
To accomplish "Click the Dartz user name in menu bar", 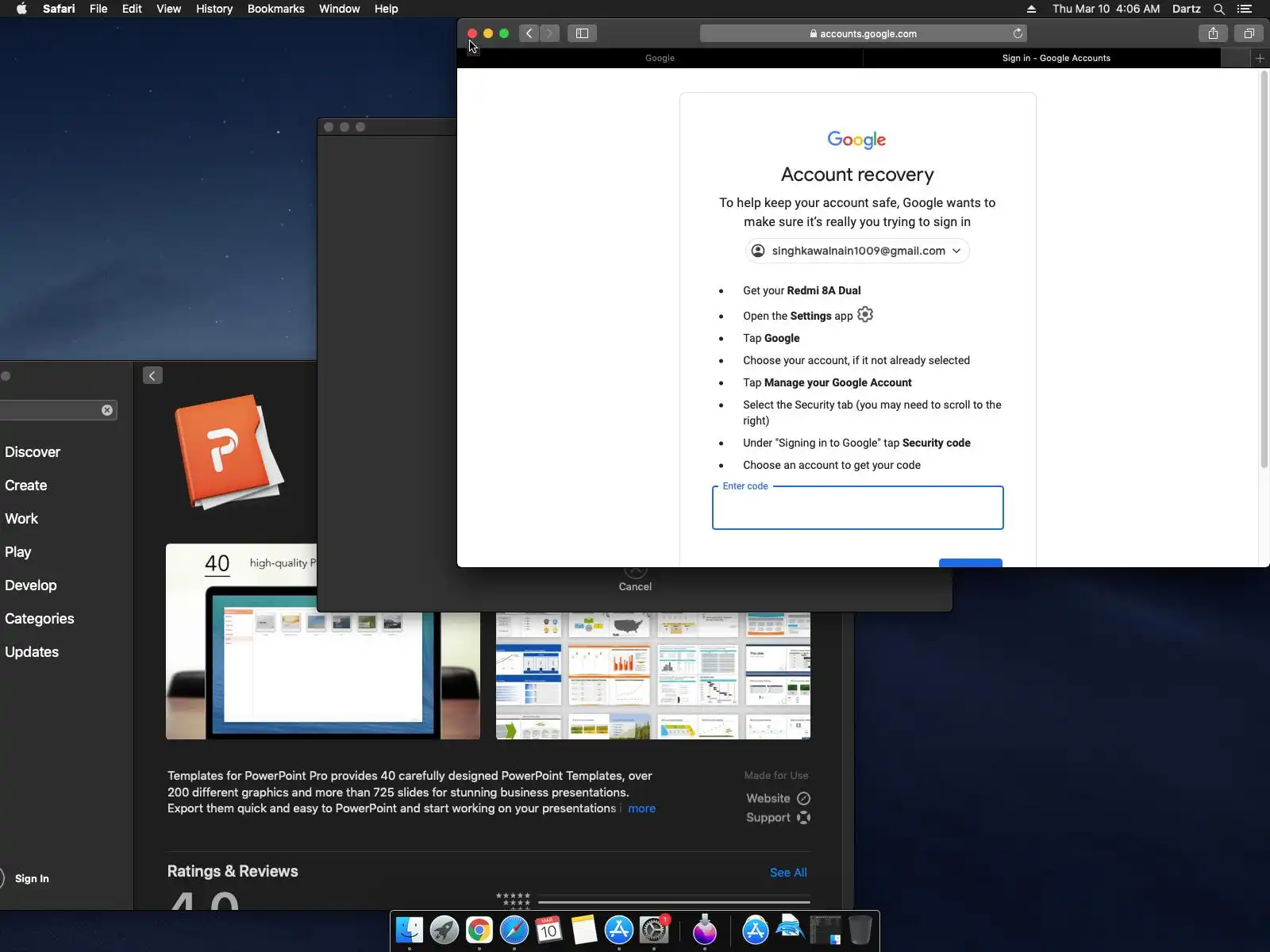I will [x=1186, y=9].
